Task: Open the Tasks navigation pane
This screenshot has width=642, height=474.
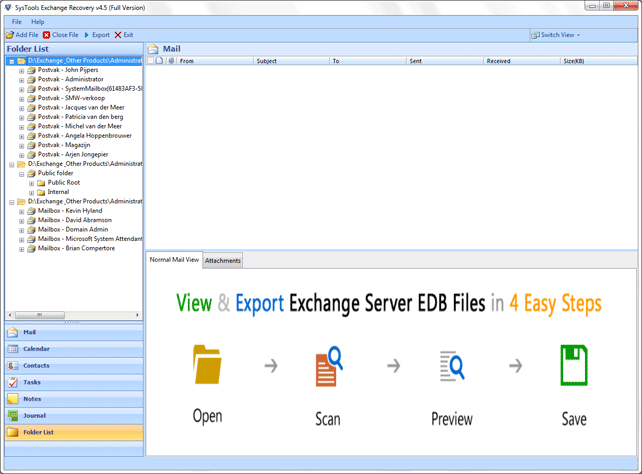Action: pos(74,382)
